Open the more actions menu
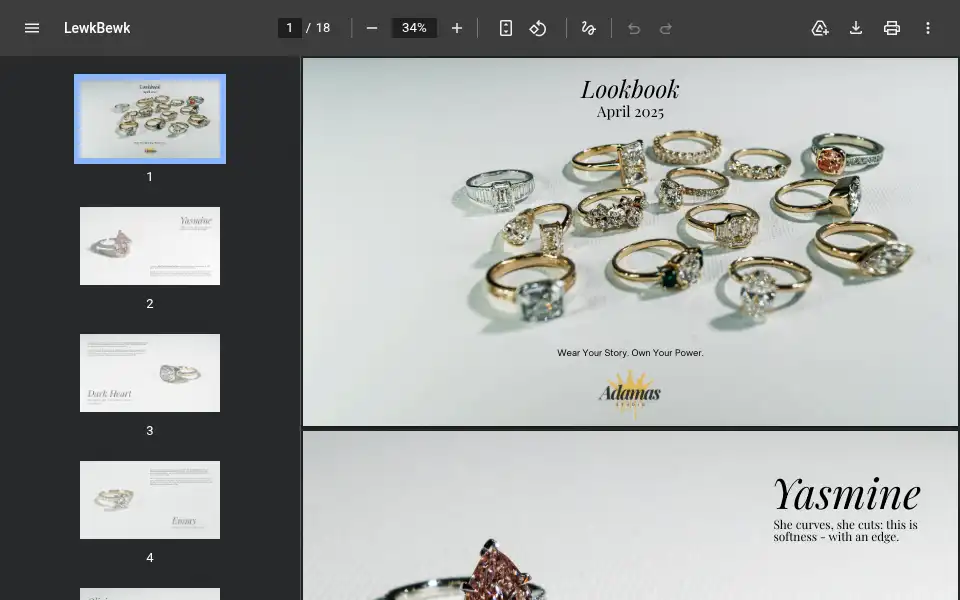960x600 pixels. pyautogui.click(x=928, y=28)
